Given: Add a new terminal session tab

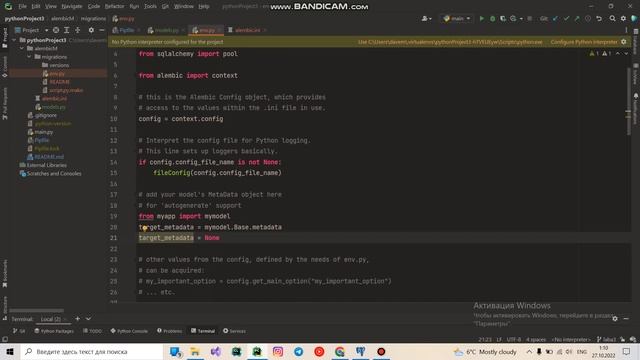Looking at the screenshot, I should (78, 319).
